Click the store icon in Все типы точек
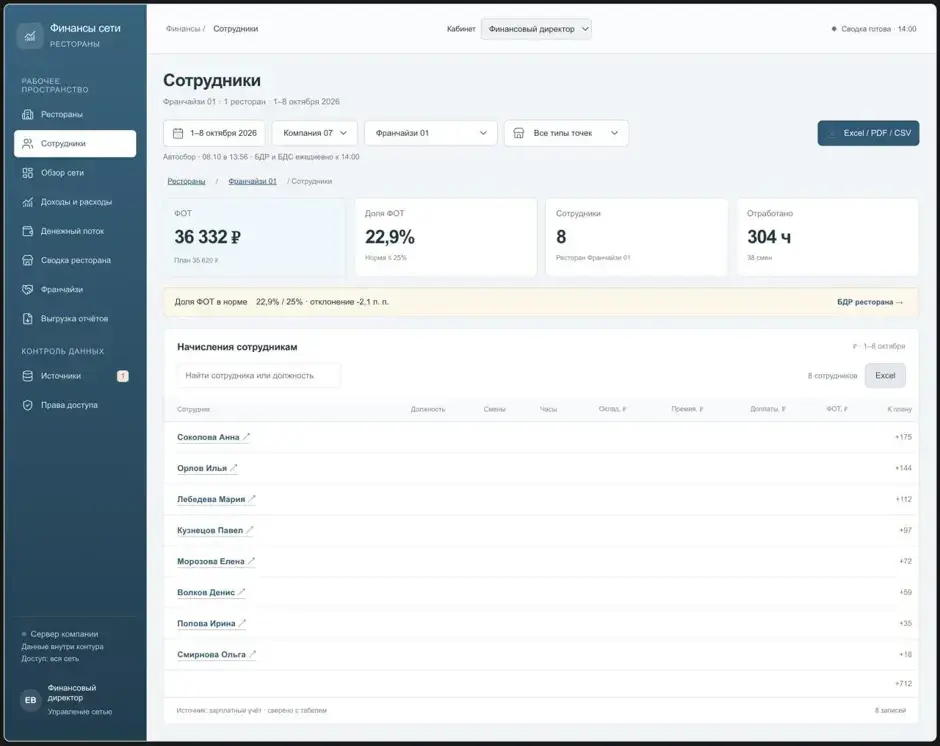The height and width of the screenshot is (746, 940). point(519,133)
